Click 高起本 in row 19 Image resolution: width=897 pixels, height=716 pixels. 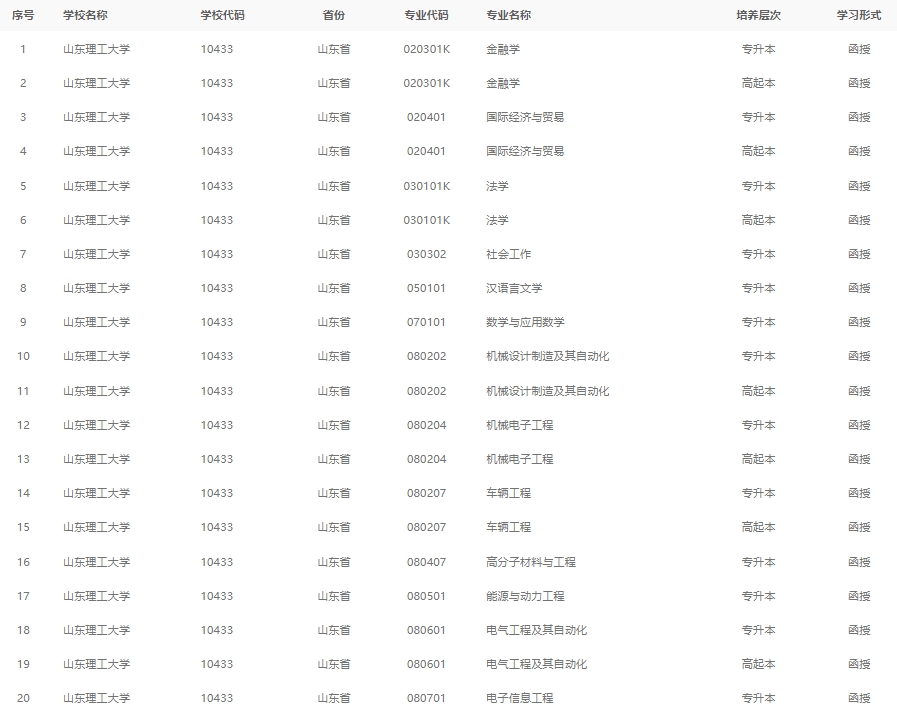click(x=759, y=664)
